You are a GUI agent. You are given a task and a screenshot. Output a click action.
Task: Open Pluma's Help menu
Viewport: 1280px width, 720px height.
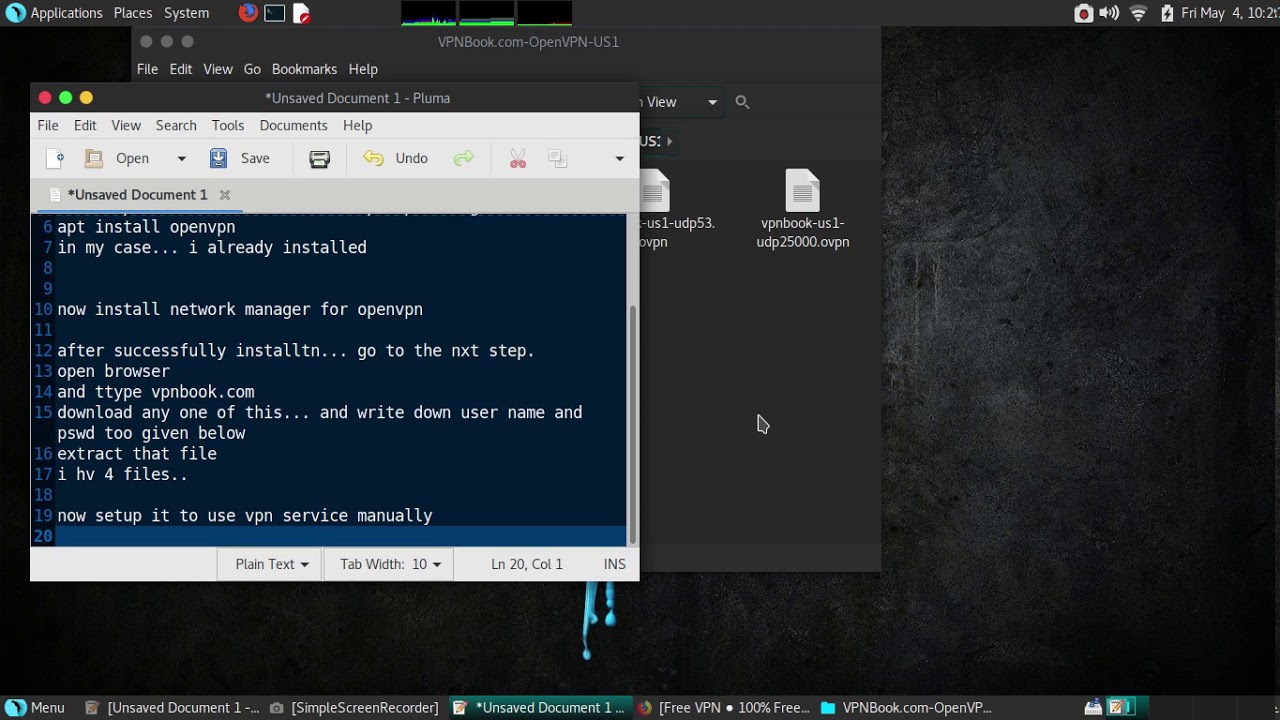click(357, 125)
